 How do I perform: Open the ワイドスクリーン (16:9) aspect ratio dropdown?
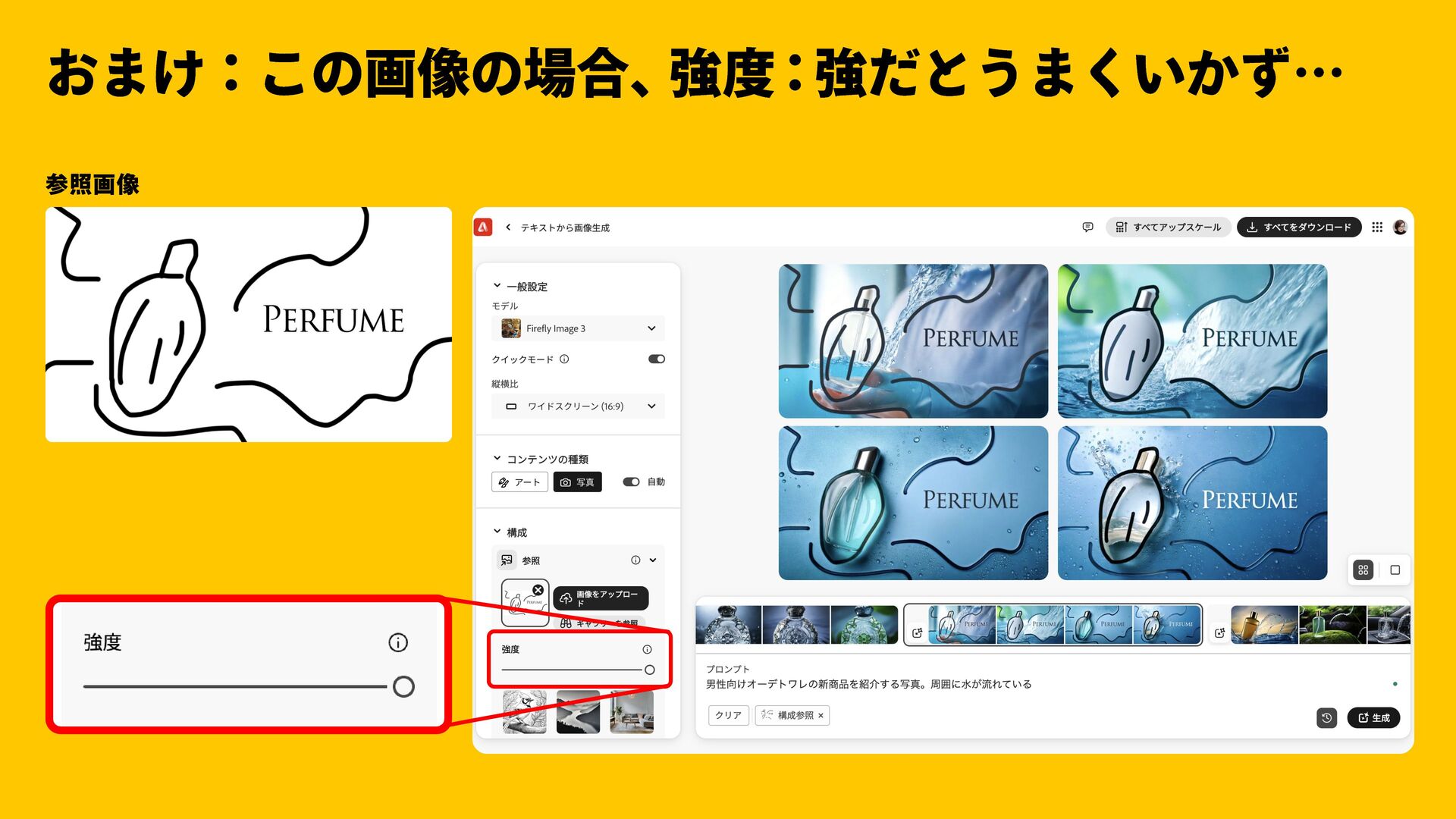[x=578, y=406]
